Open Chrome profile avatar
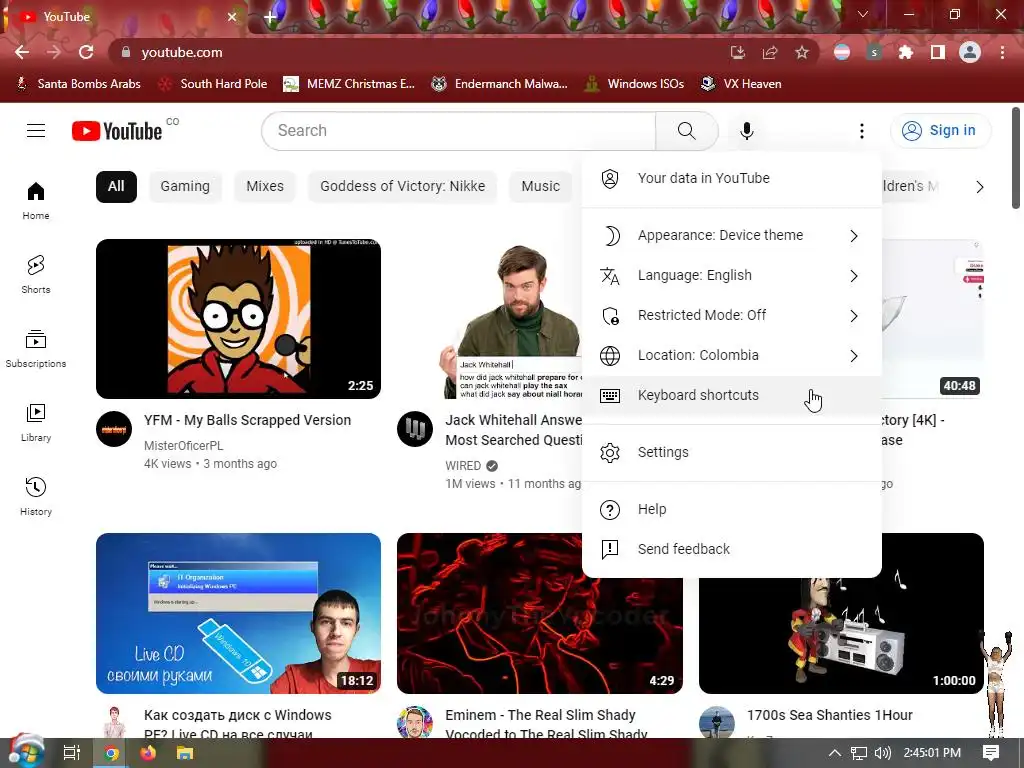The image size is (1024, 768). click(970, 52)
